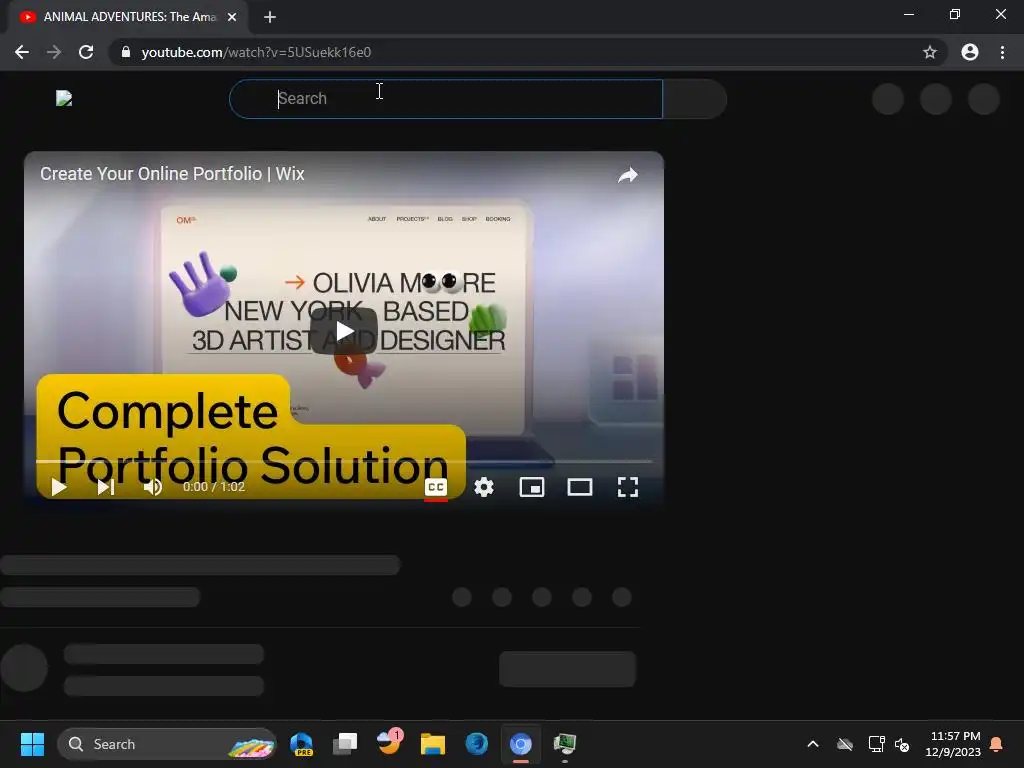Enter fullscreen with the player's fullscreen icon

click(x=628, y=487)
